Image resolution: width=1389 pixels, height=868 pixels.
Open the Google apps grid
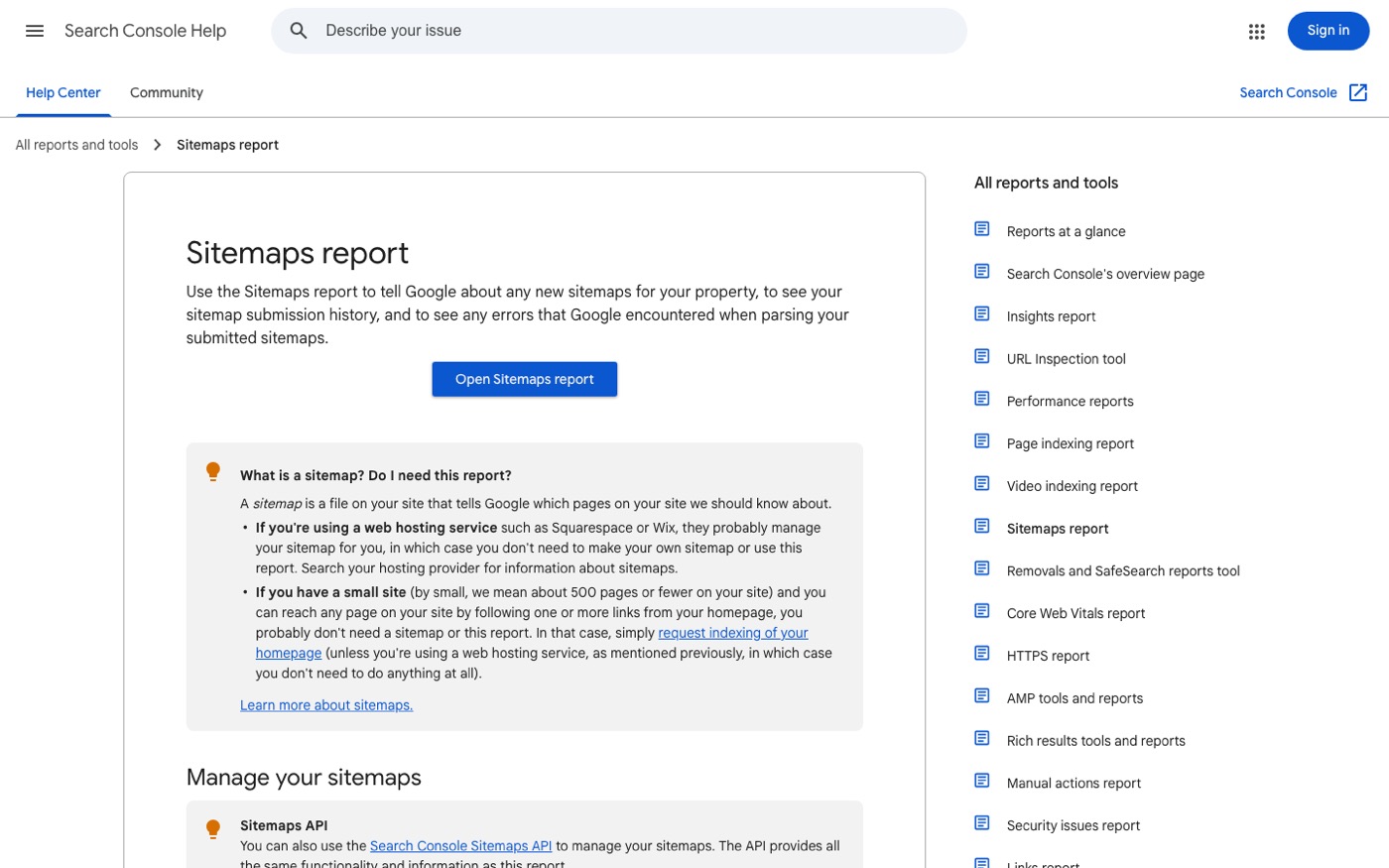[1257, 32]
